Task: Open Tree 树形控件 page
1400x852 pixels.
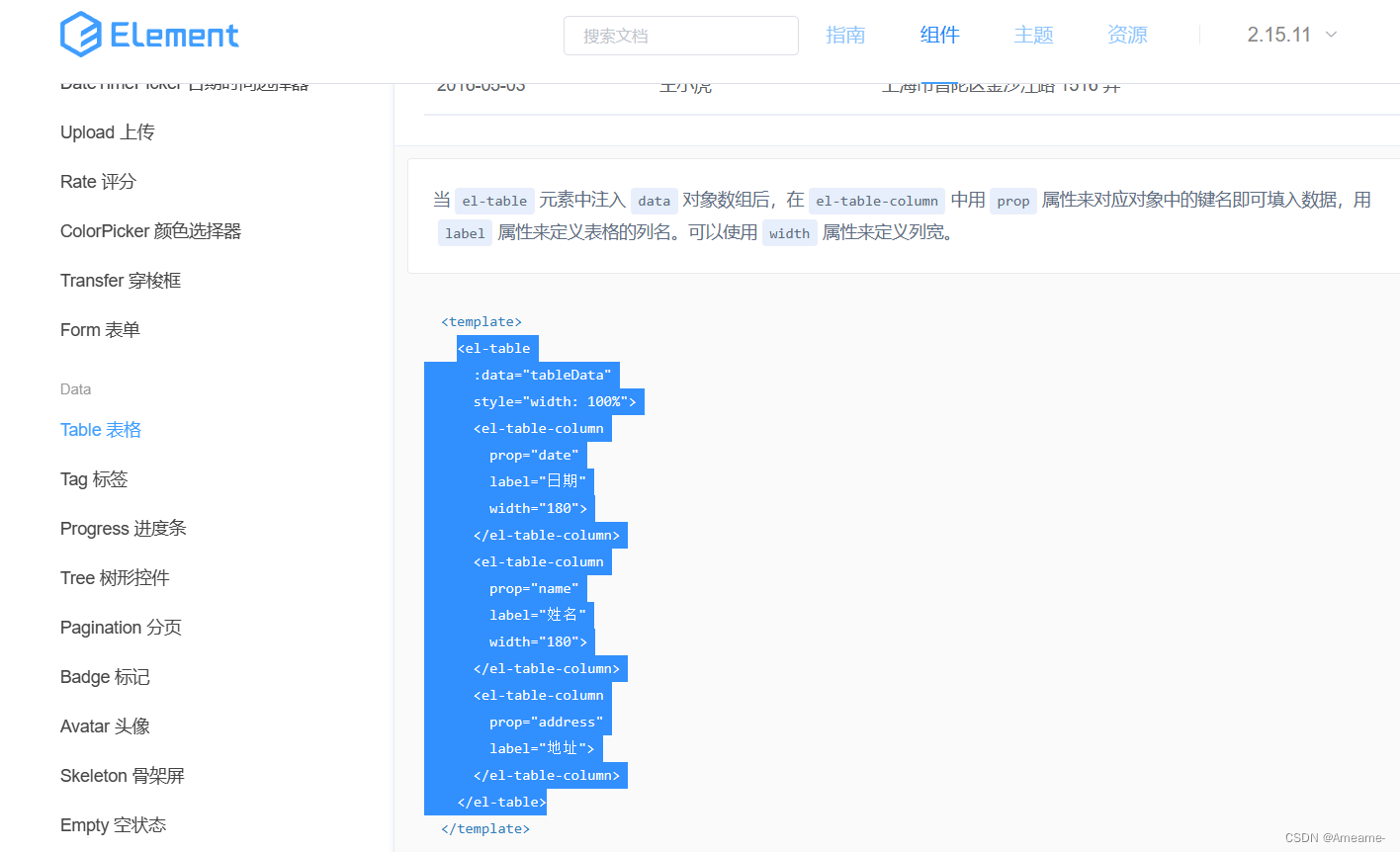Action: click(x=115, y=578)
